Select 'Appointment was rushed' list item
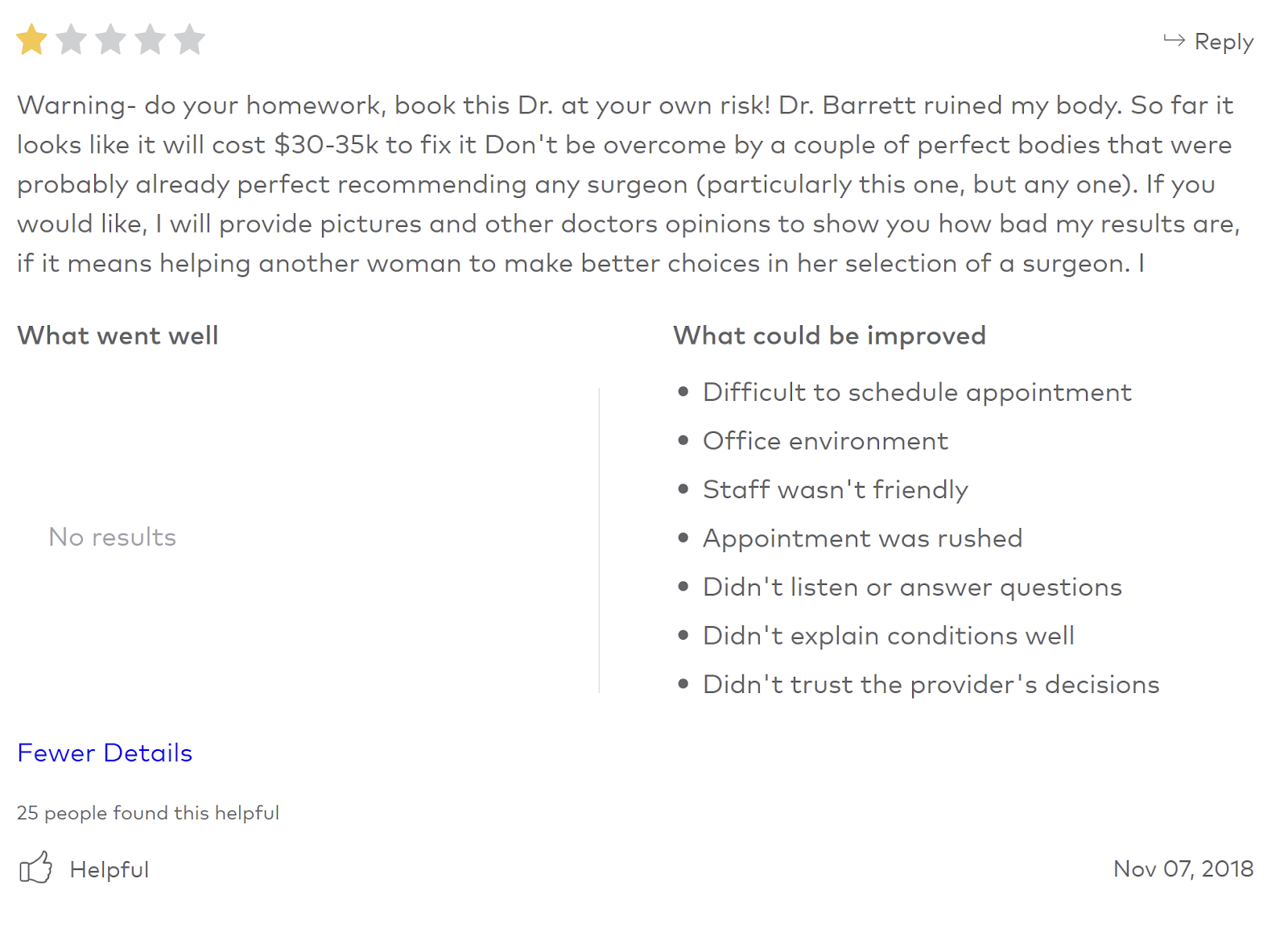Screen dimensions: 1288x936 [x=862, y=538]
